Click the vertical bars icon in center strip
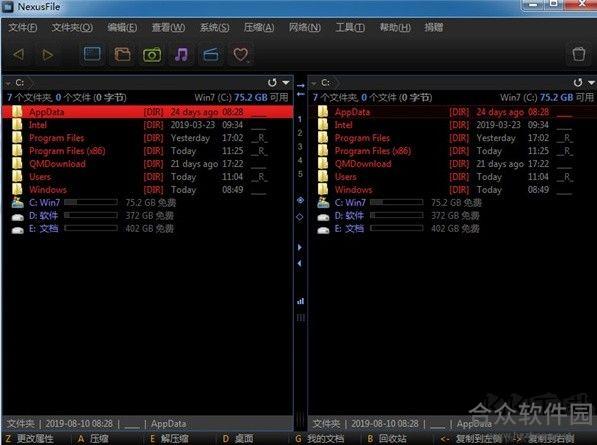Screen dimensions: 597x445 (300, 317)
